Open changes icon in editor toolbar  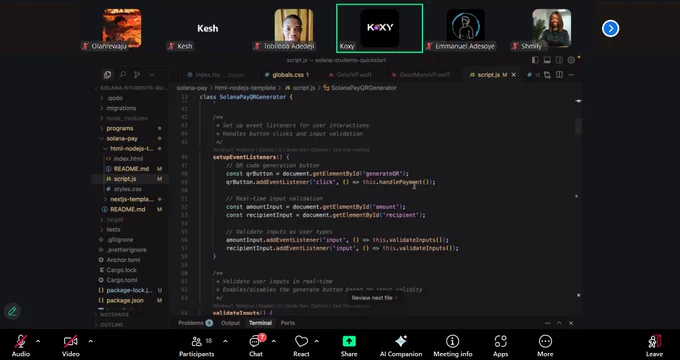[547, 75]
